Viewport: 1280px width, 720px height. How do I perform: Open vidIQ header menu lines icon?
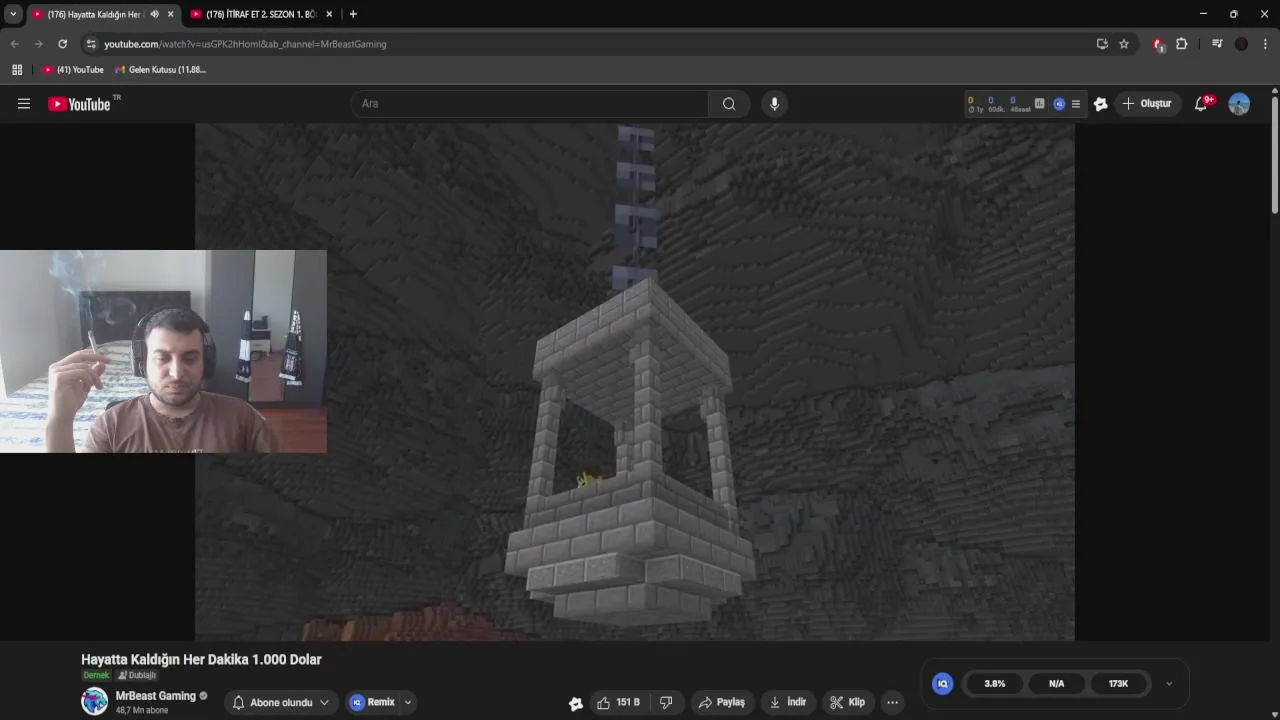[1076, 104]
